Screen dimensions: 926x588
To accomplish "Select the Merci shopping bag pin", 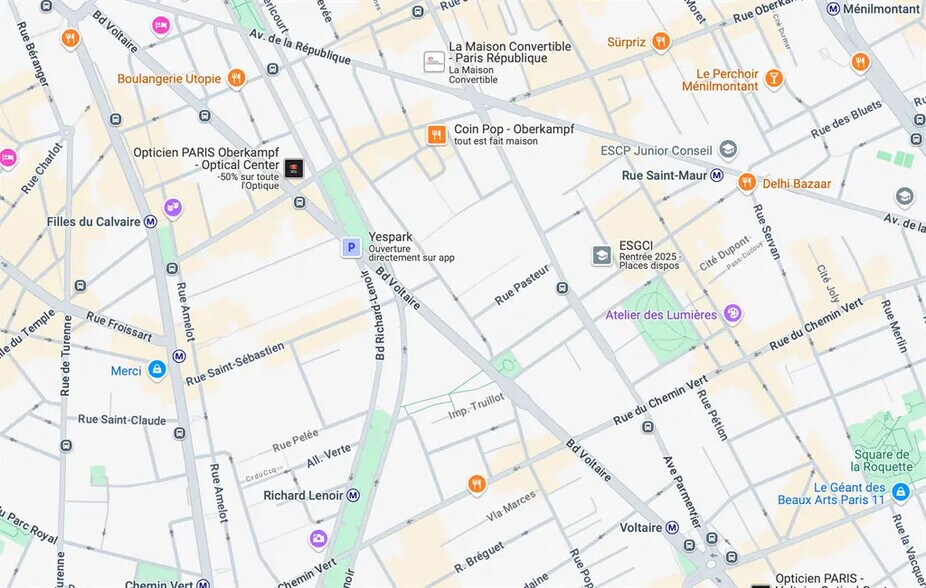I will point(156,370).
